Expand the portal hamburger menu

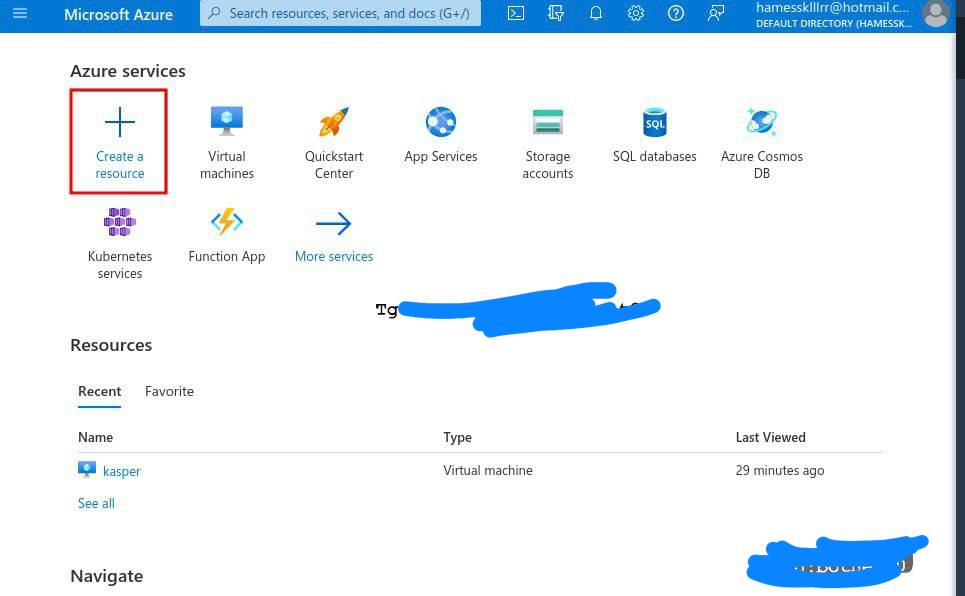[x=20, y=14]
